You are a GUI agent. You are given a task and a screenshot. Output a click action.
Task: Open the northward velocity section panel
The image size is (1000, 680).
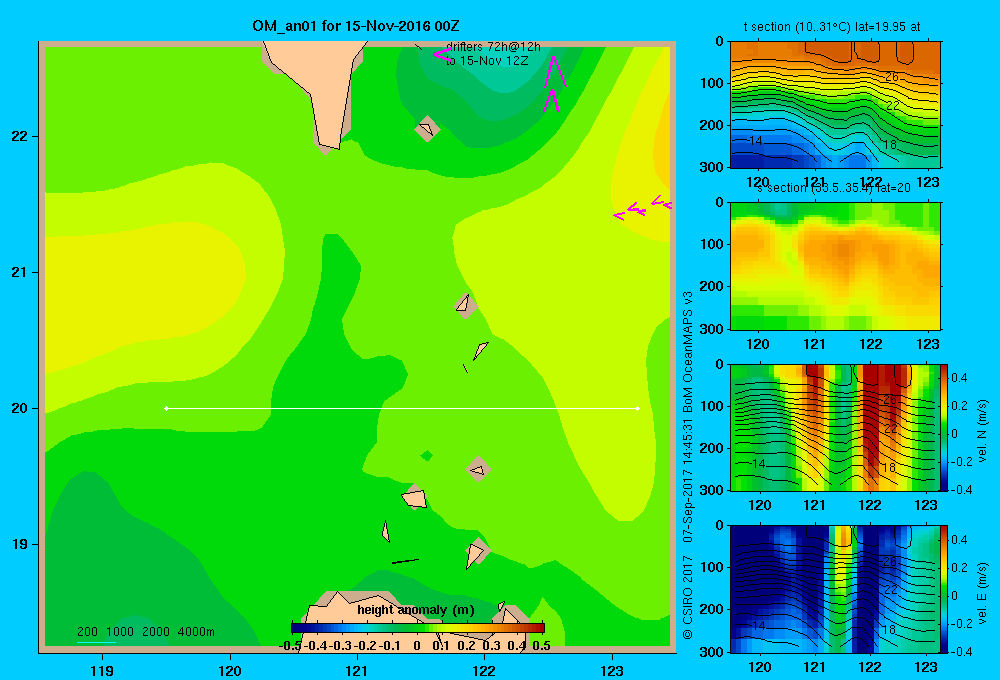click(834, 427)
